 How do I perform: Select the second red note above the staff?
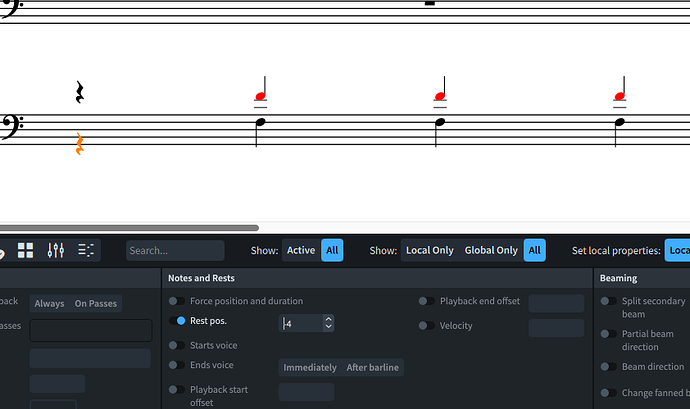tap(440, 96)
